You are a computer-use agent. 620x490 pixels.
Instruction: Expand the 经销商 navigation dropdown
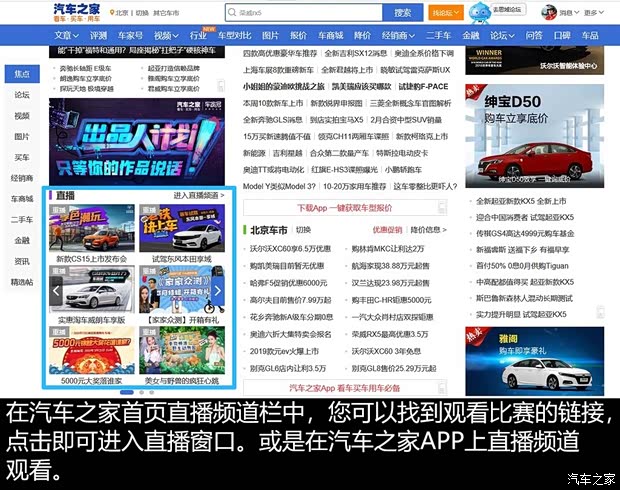pyautogui.click(x=398, y=36)
